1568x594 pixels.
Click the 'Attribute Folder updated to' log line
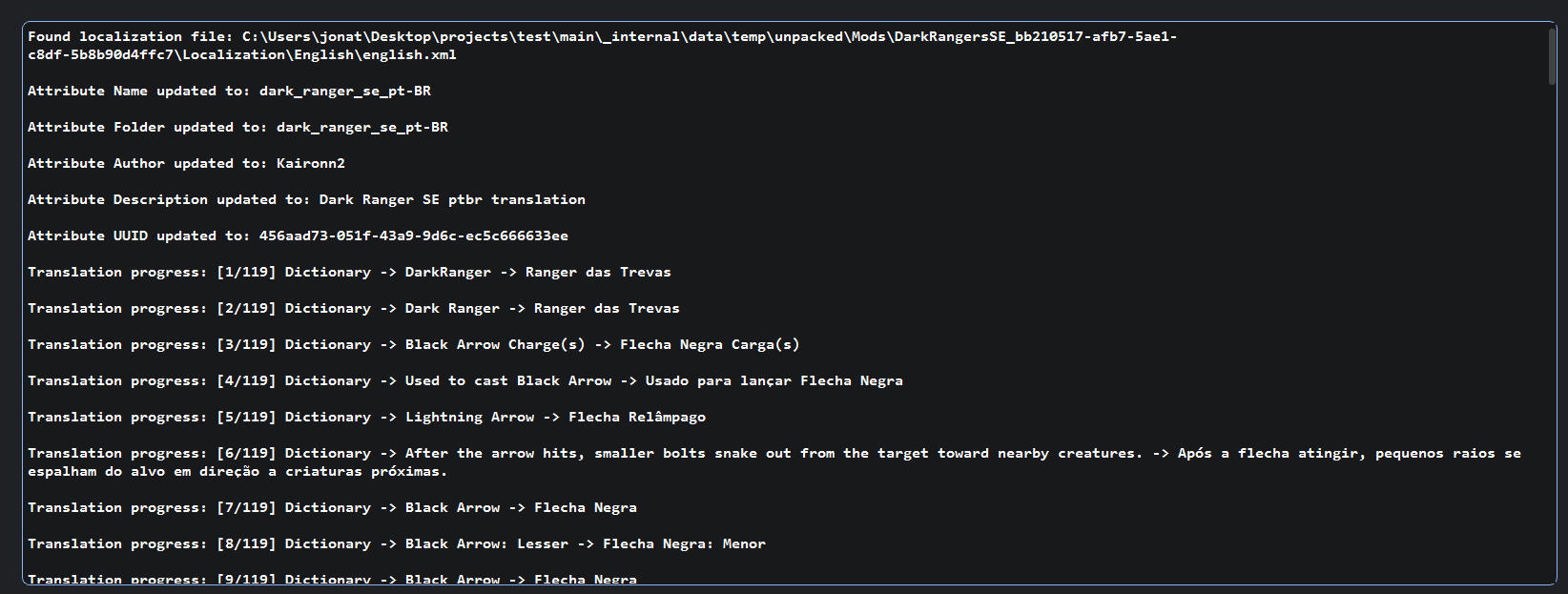pyautogui.click(x=237, y=128)
